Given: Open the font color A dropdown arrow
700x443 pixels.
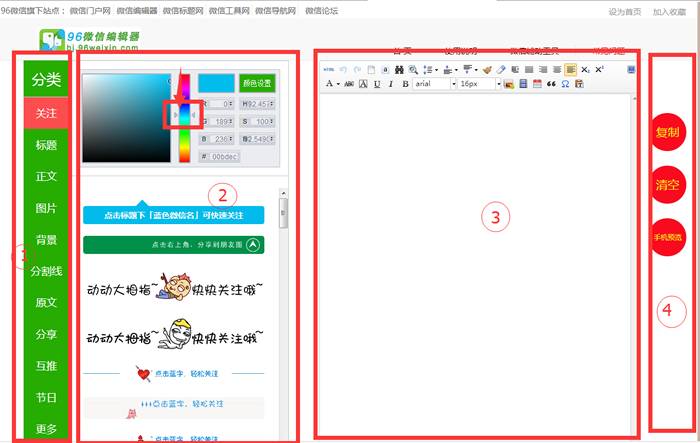Looking at the screenshot, I should pos(338,84).
